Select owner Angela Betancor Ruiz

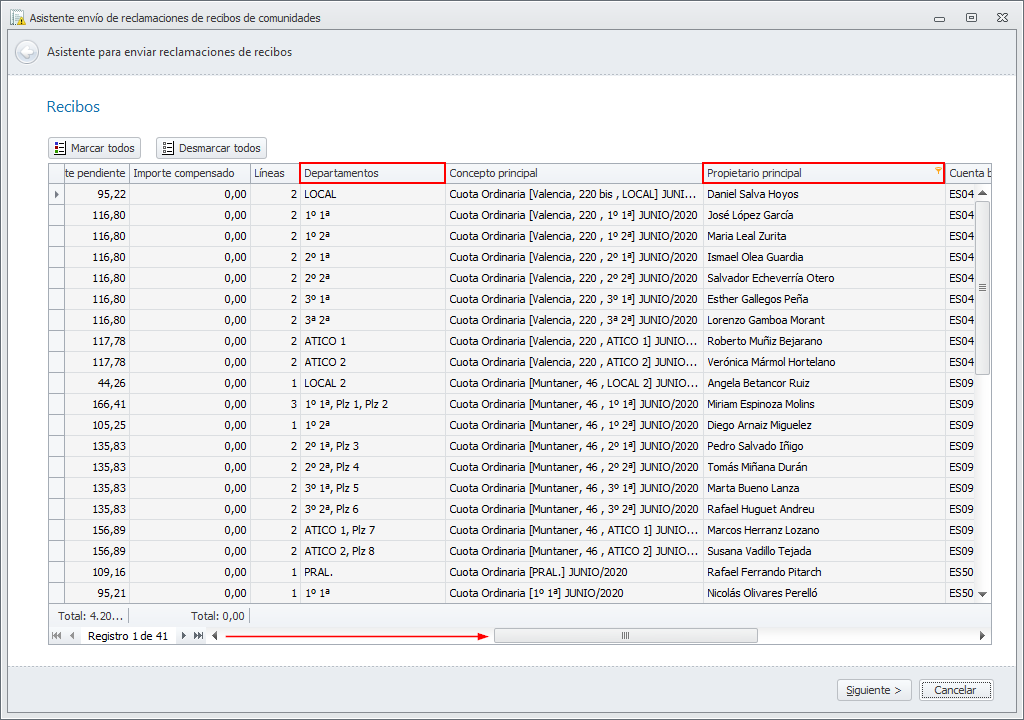[x=758, y=383]
